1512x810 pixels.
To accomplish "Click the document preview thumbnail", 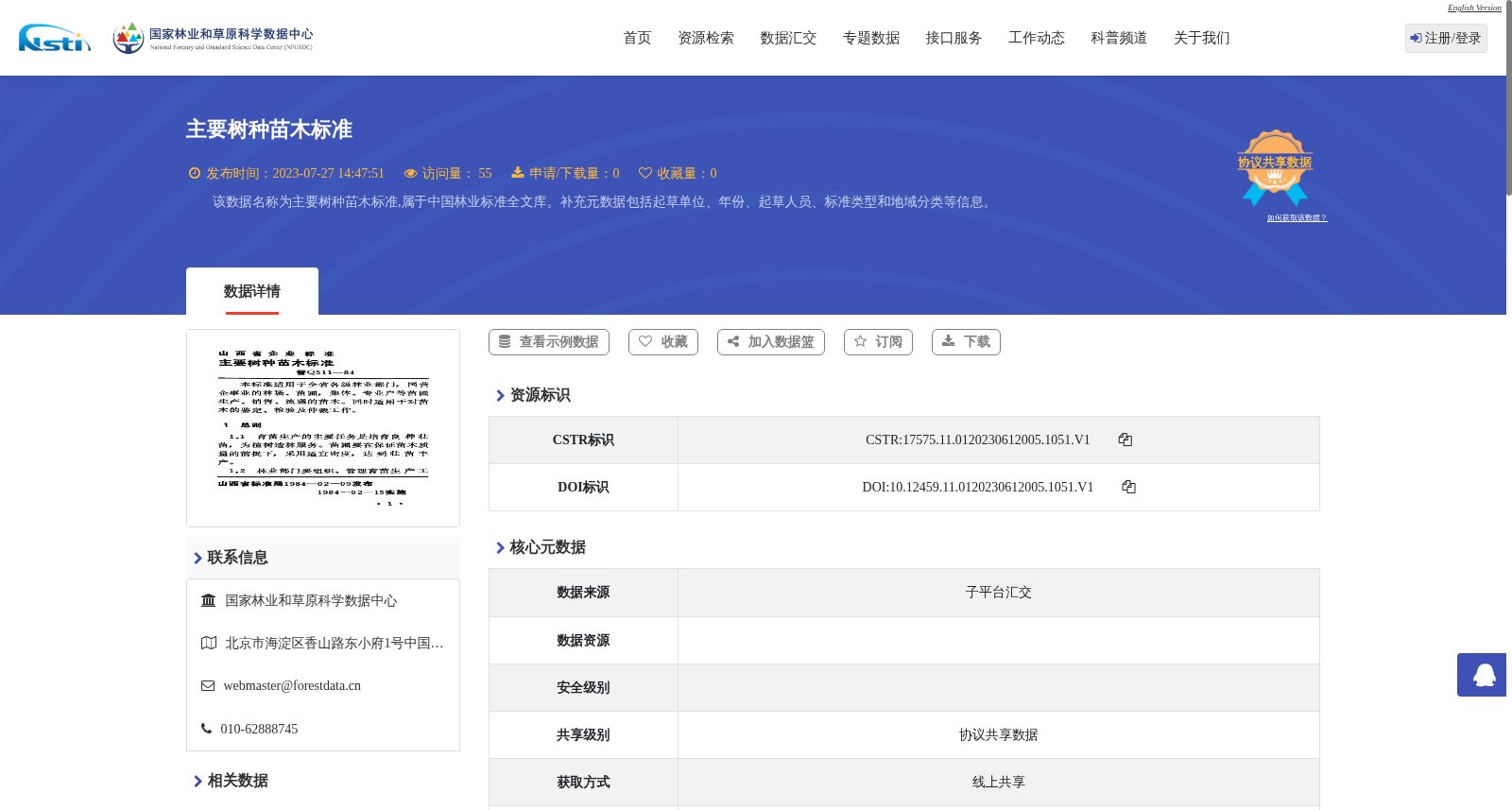I will pyautogui.click(x=323, y=428).
